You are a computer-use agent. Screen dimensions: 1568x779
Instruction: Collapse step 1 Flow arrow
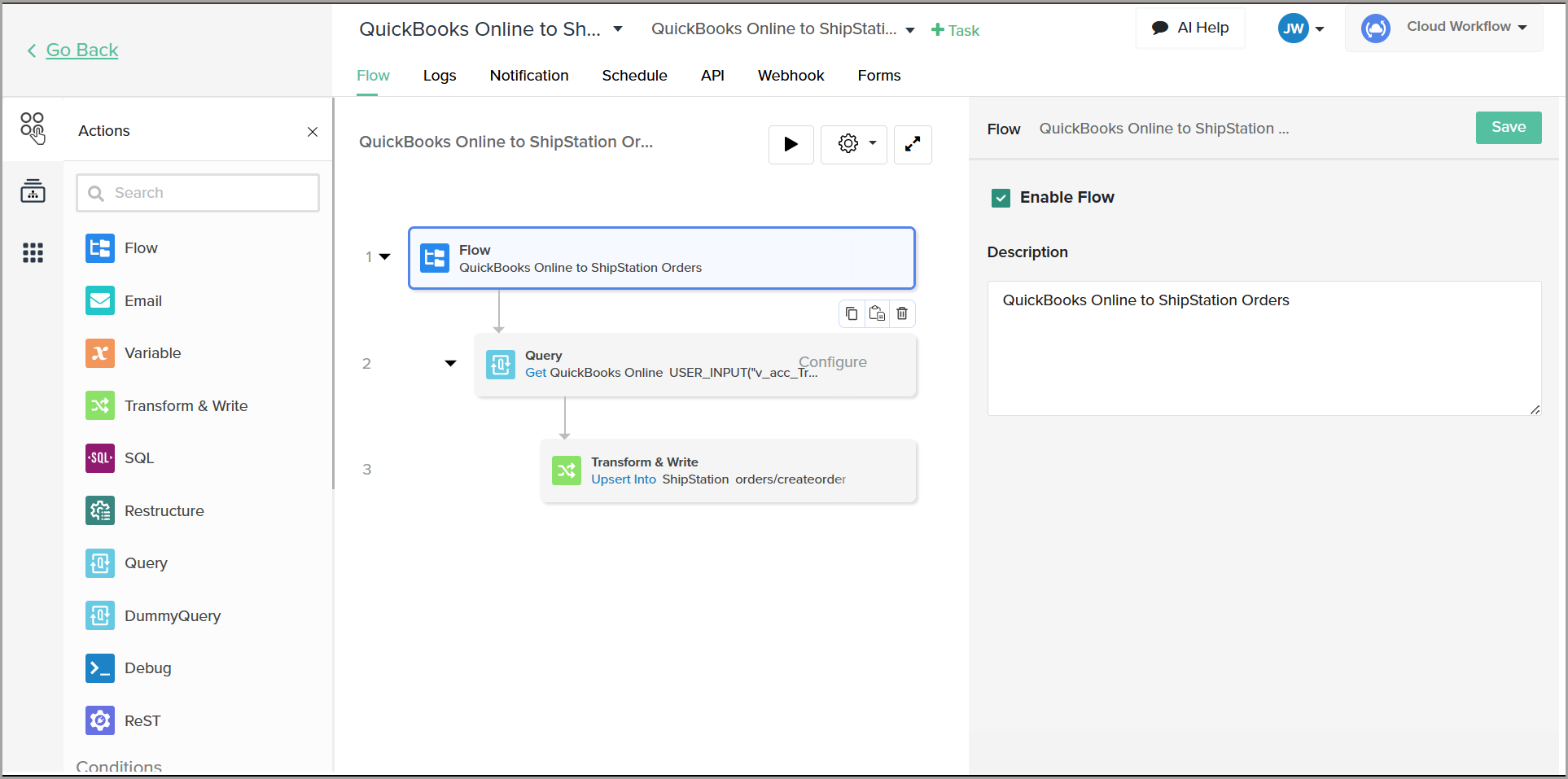click(x=385, y=257)
